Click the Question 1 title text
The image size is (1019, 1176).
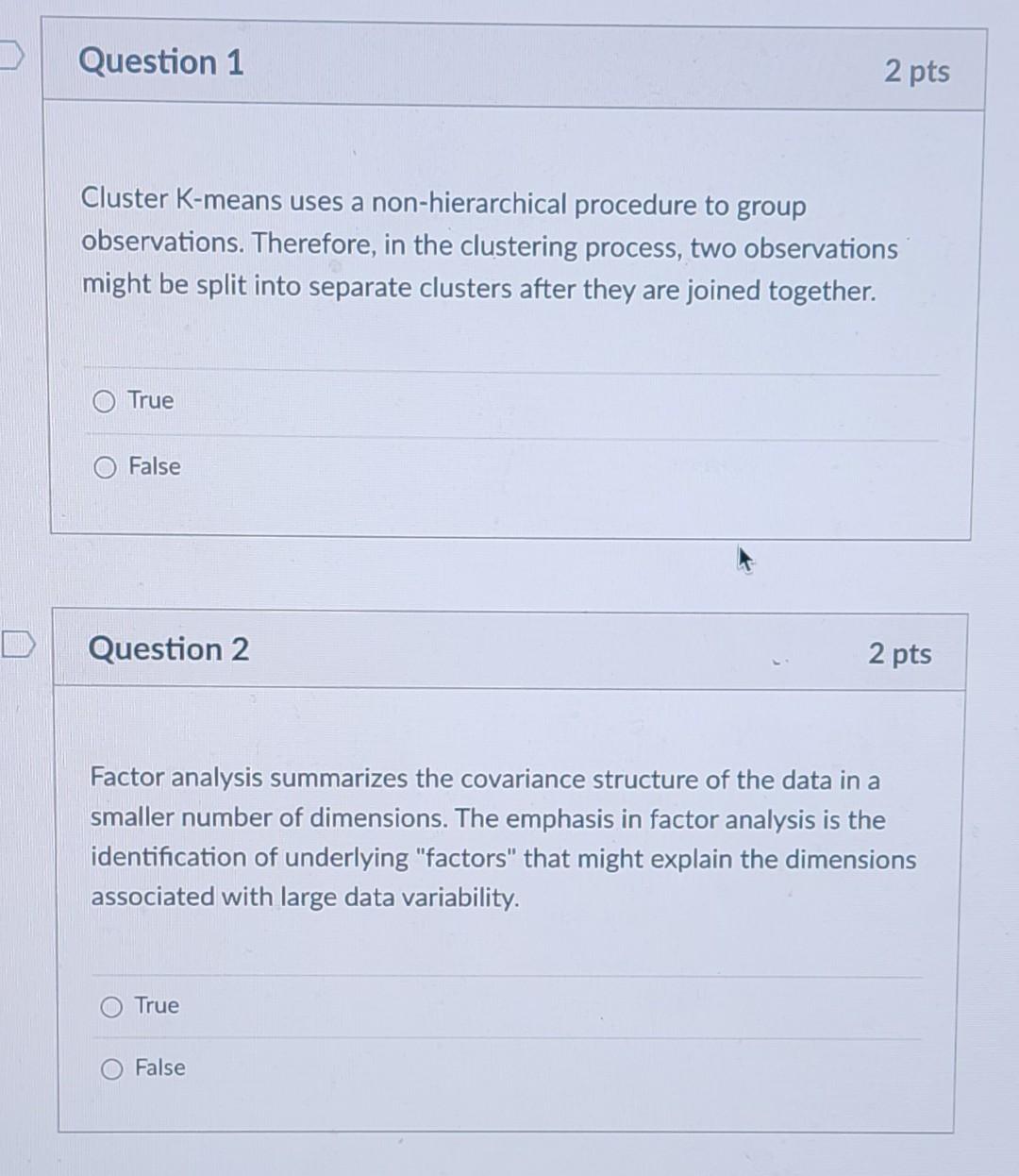(162, 62)
